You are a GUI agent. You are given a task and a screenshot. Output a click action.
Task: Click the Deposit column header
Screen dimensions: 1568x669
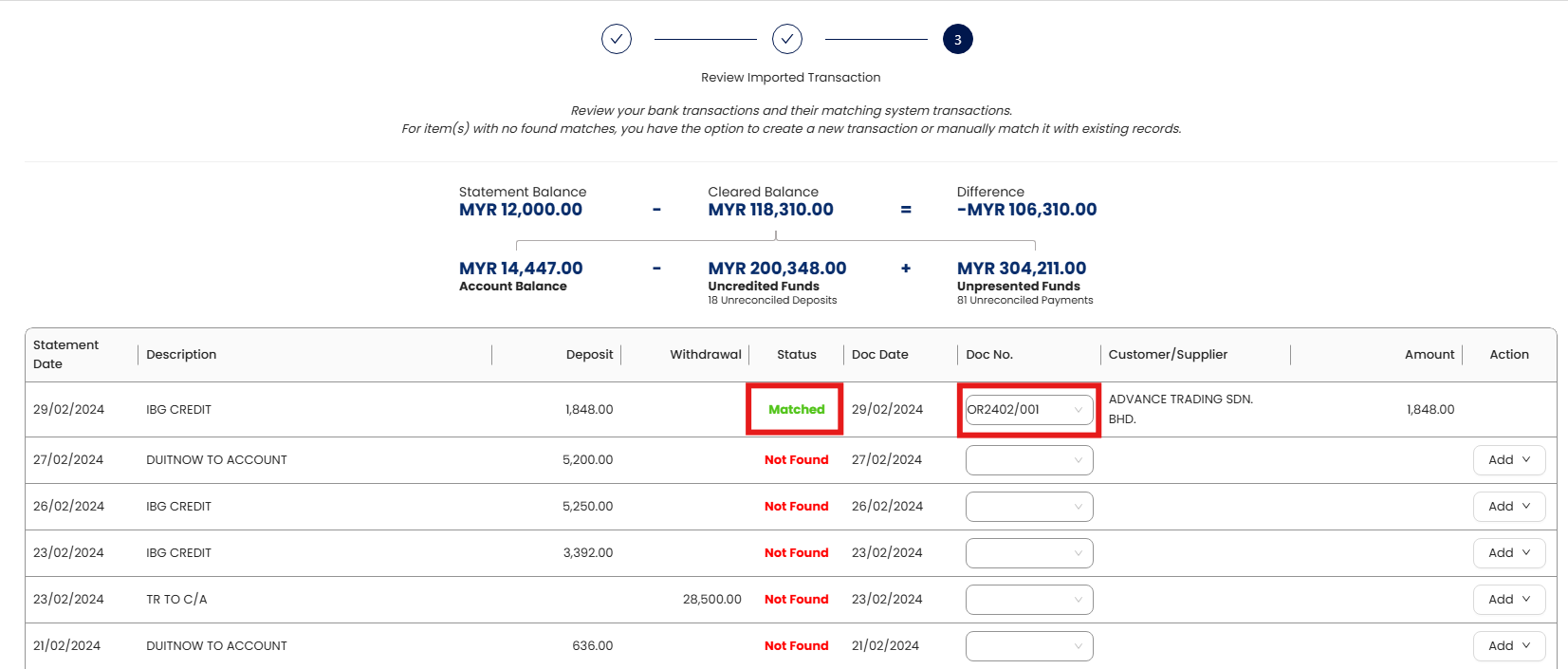589,355
